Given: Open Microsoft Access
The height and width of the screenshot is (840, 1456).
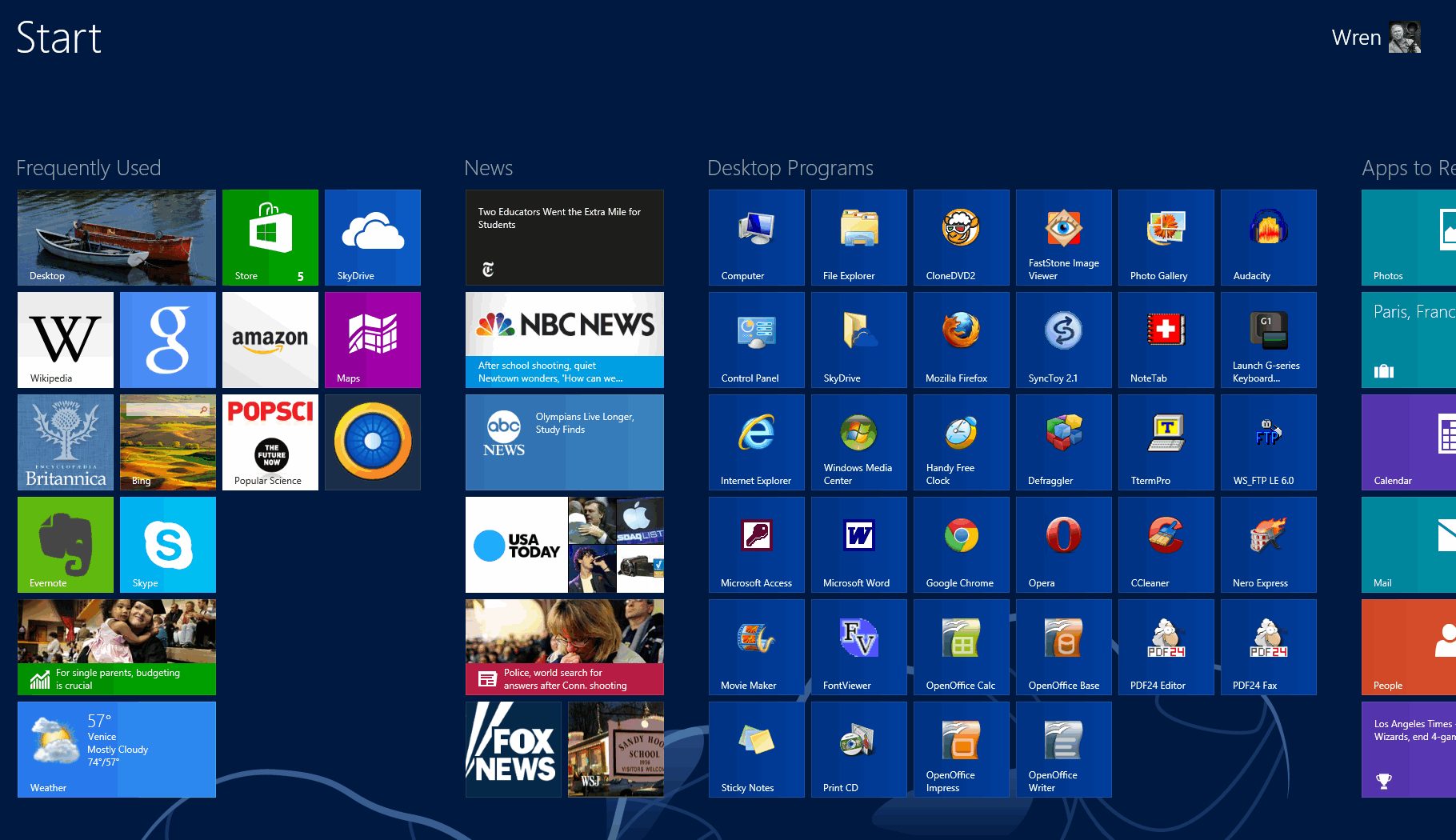Looking at the screenshot, I should [x=757, y=545].
